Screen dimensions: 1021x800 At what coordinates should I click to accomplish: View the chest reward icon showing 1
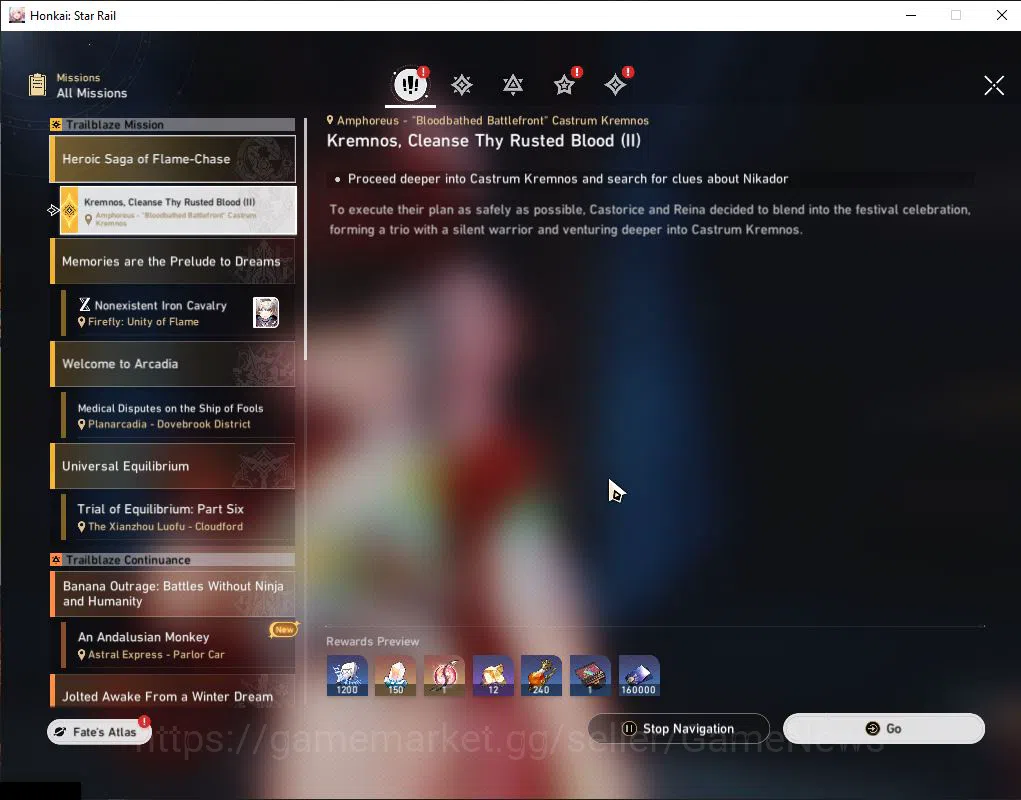pos(590,676)
